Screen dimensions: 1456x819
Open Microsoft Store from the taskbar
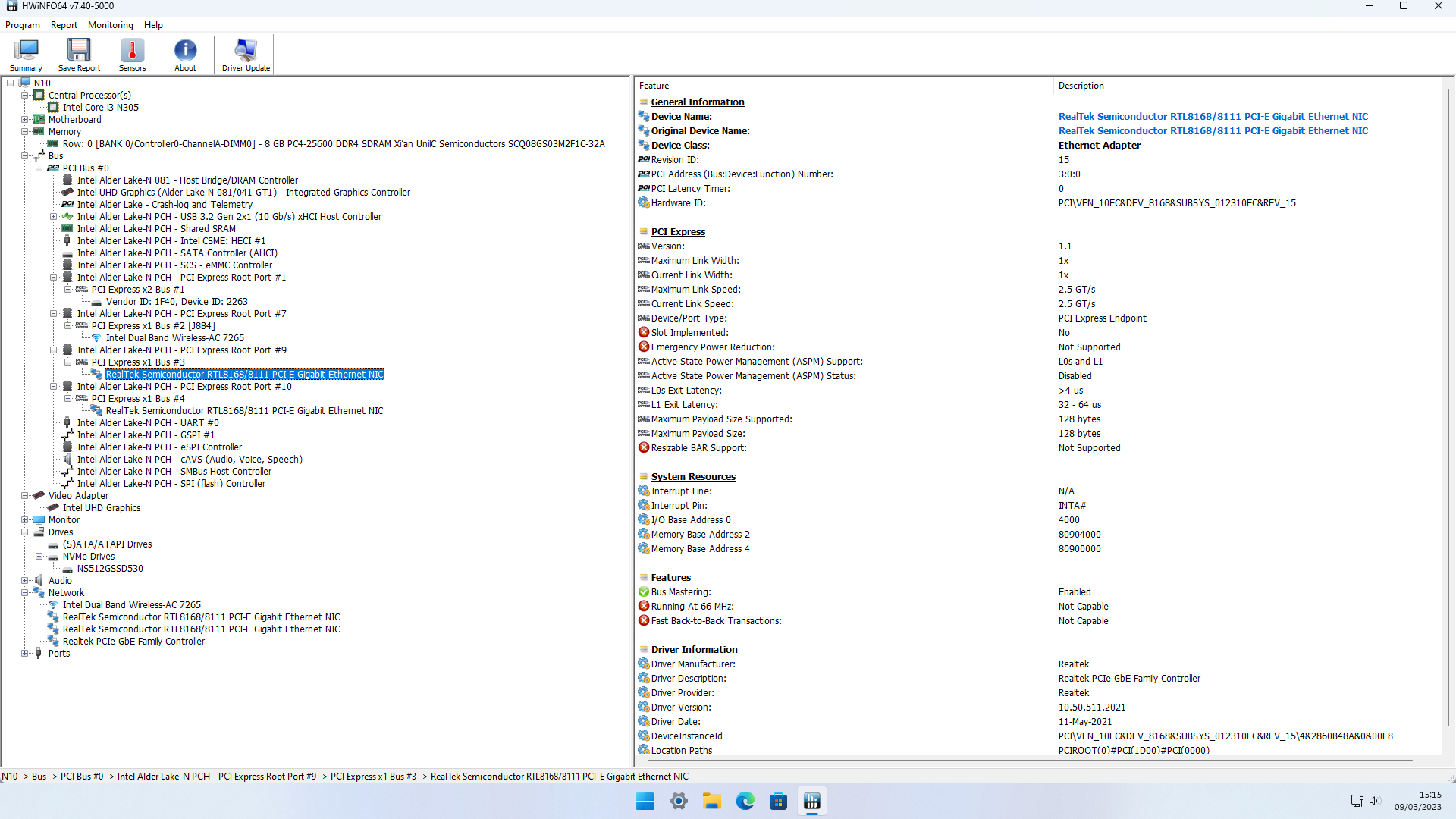779,802
